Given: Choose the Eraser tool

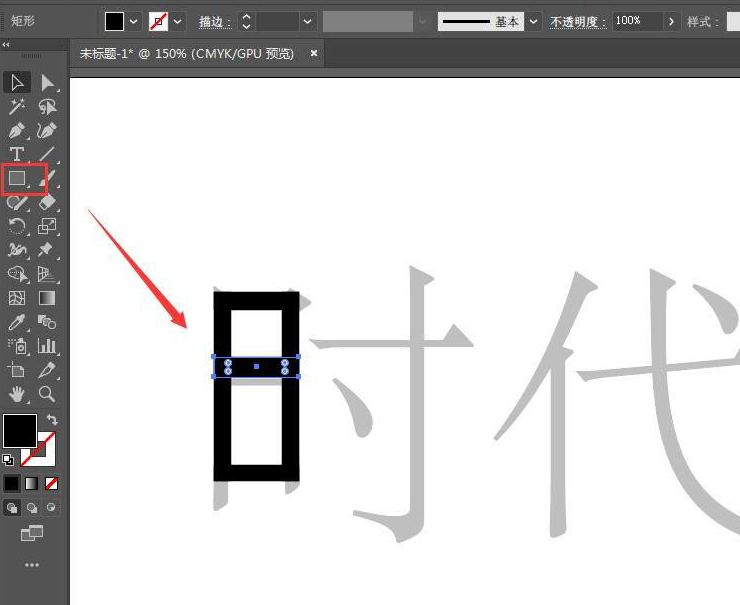Looking at the screenshot, I should (47, 202).
